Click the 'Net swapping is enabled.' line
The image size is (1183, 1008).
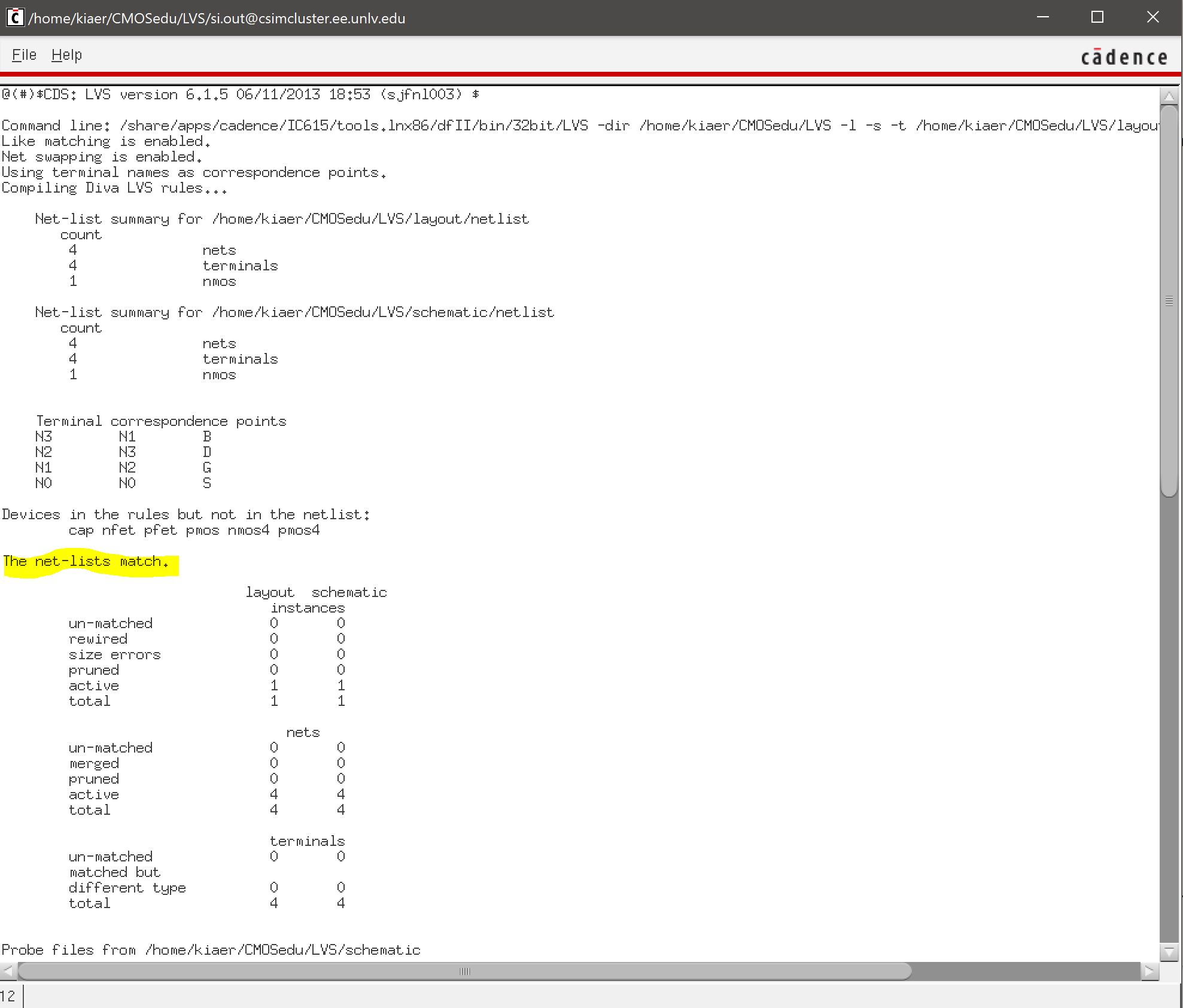click(102, 157)
